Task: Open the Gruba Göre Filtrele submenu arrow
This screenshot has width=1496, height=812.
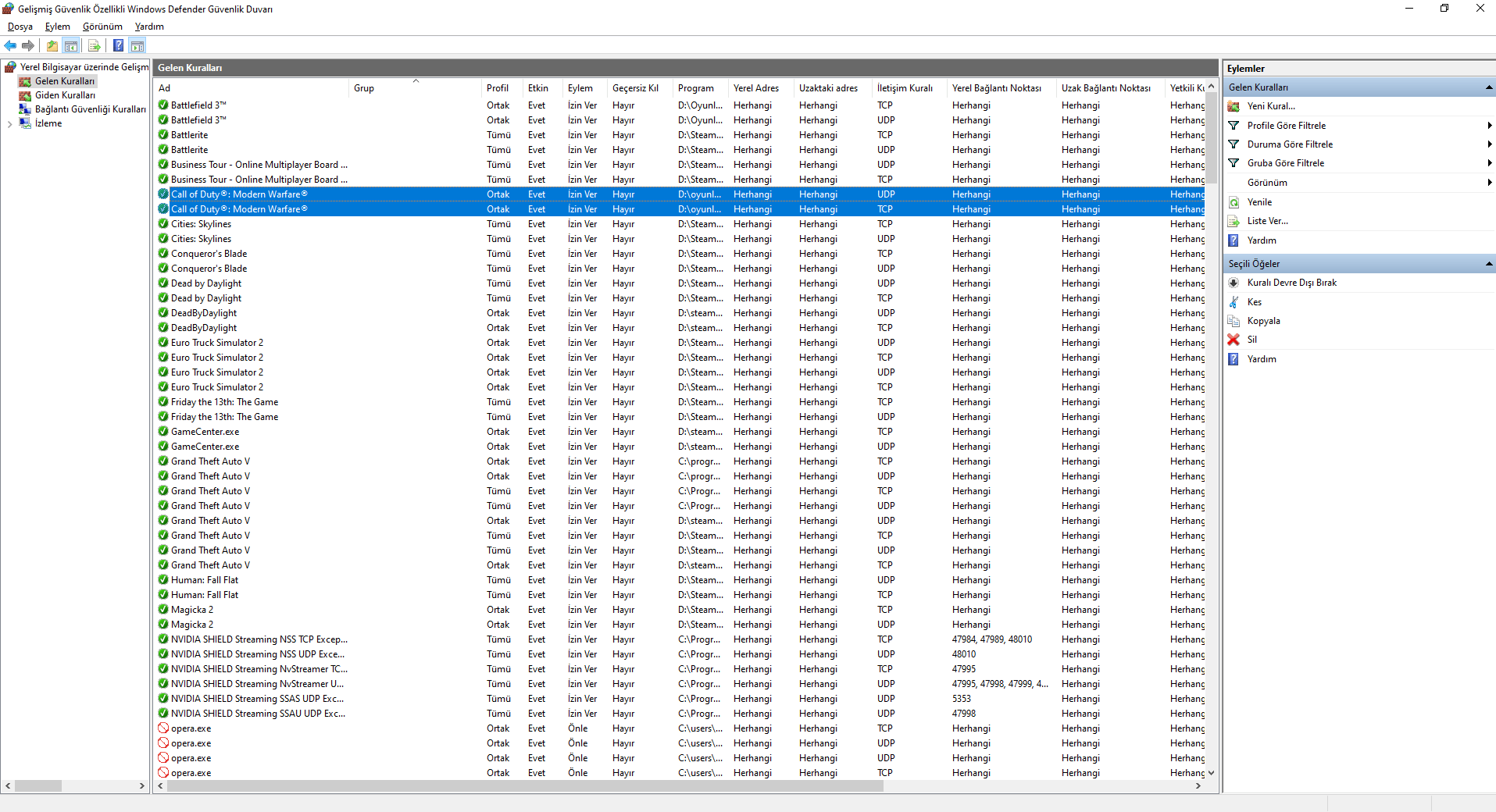Action: pyautogui.click(x=1489, y=163)
